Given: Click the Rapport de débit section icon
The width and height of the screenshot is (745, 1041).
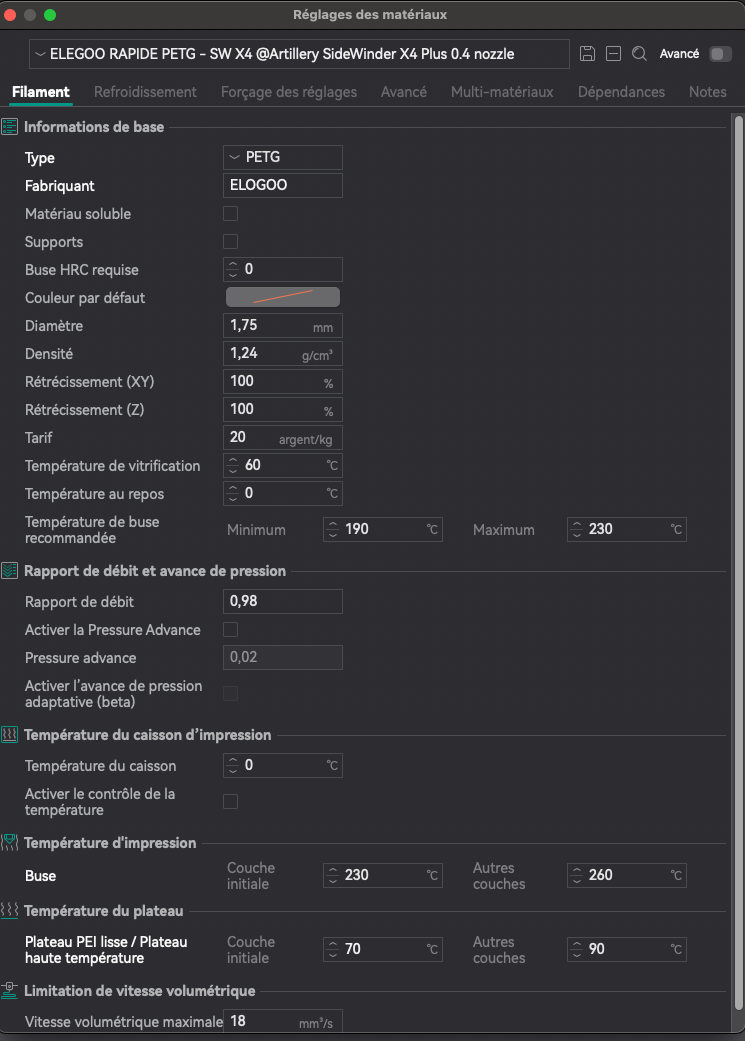Looking at the screenshot, I should (x=10, y=571).
